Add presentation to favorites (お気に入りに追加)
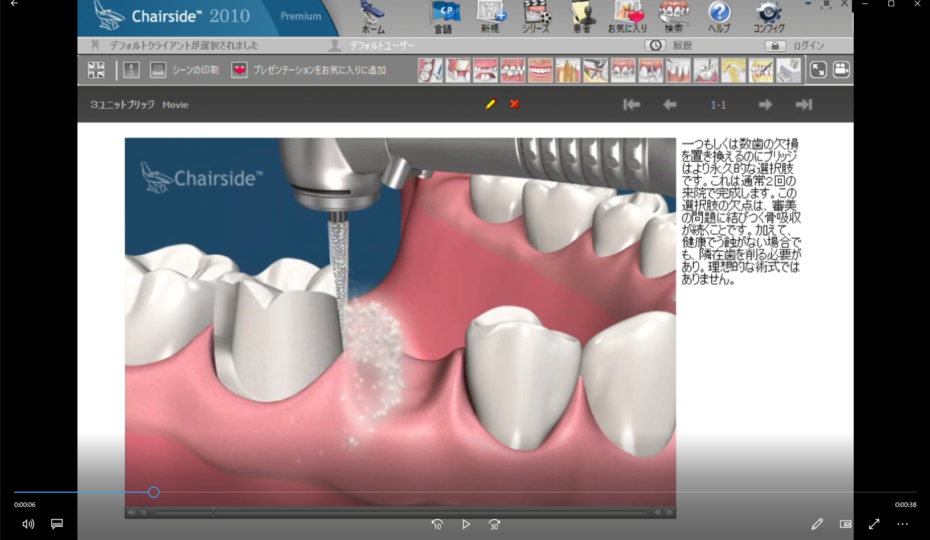The height and width of the screenshot is (540, 930). point(308,70)
